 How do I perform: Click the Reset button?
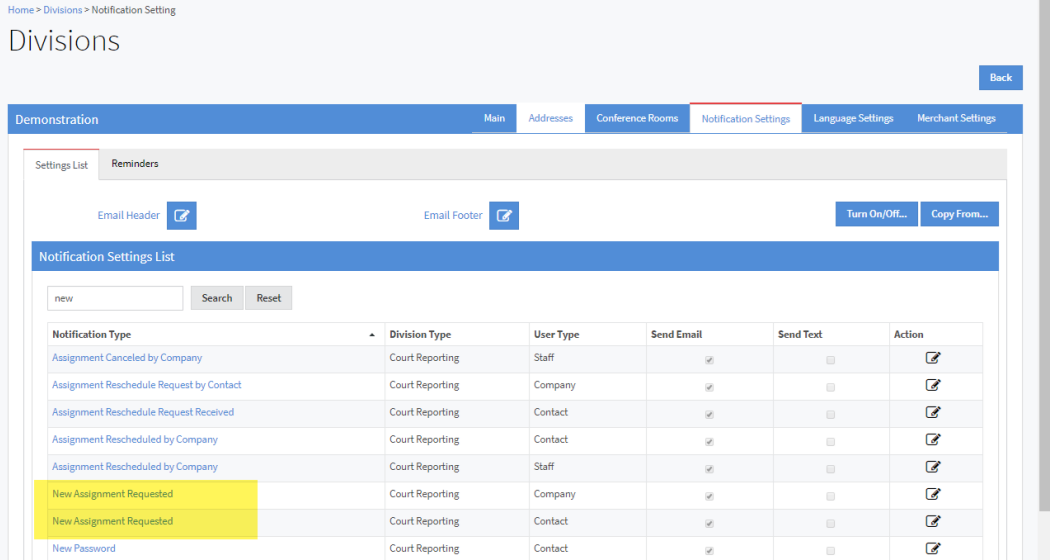[x=268, y=298]
